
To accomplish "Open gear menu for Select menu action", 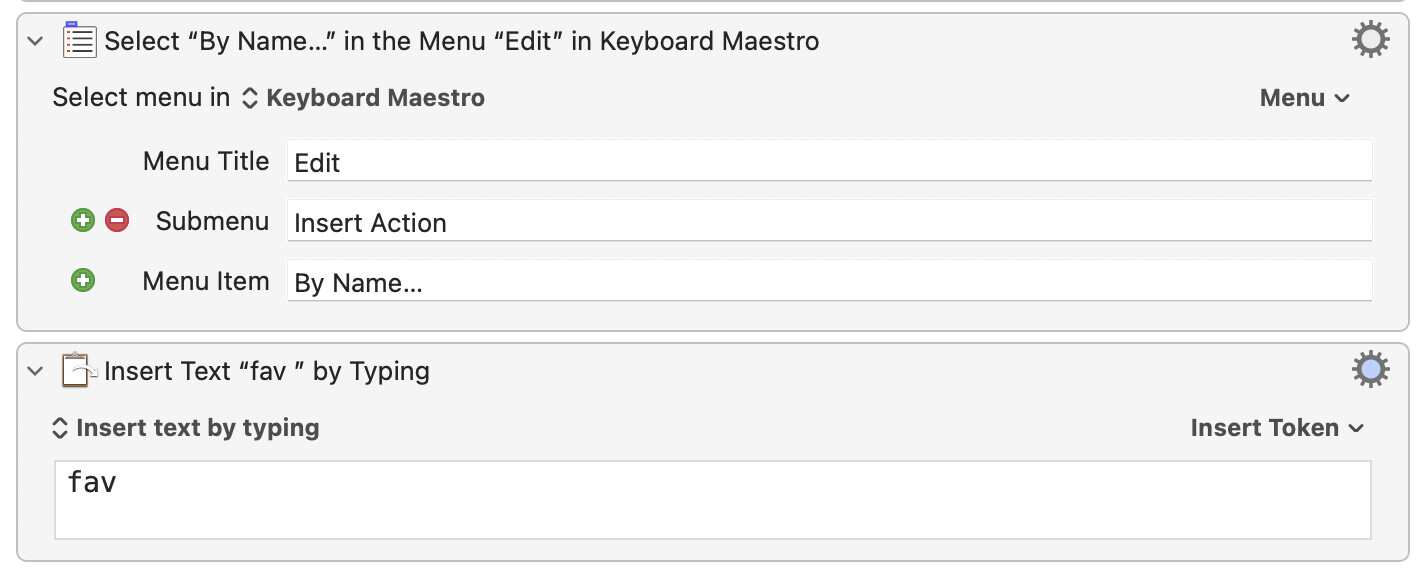I will 1370,40.
